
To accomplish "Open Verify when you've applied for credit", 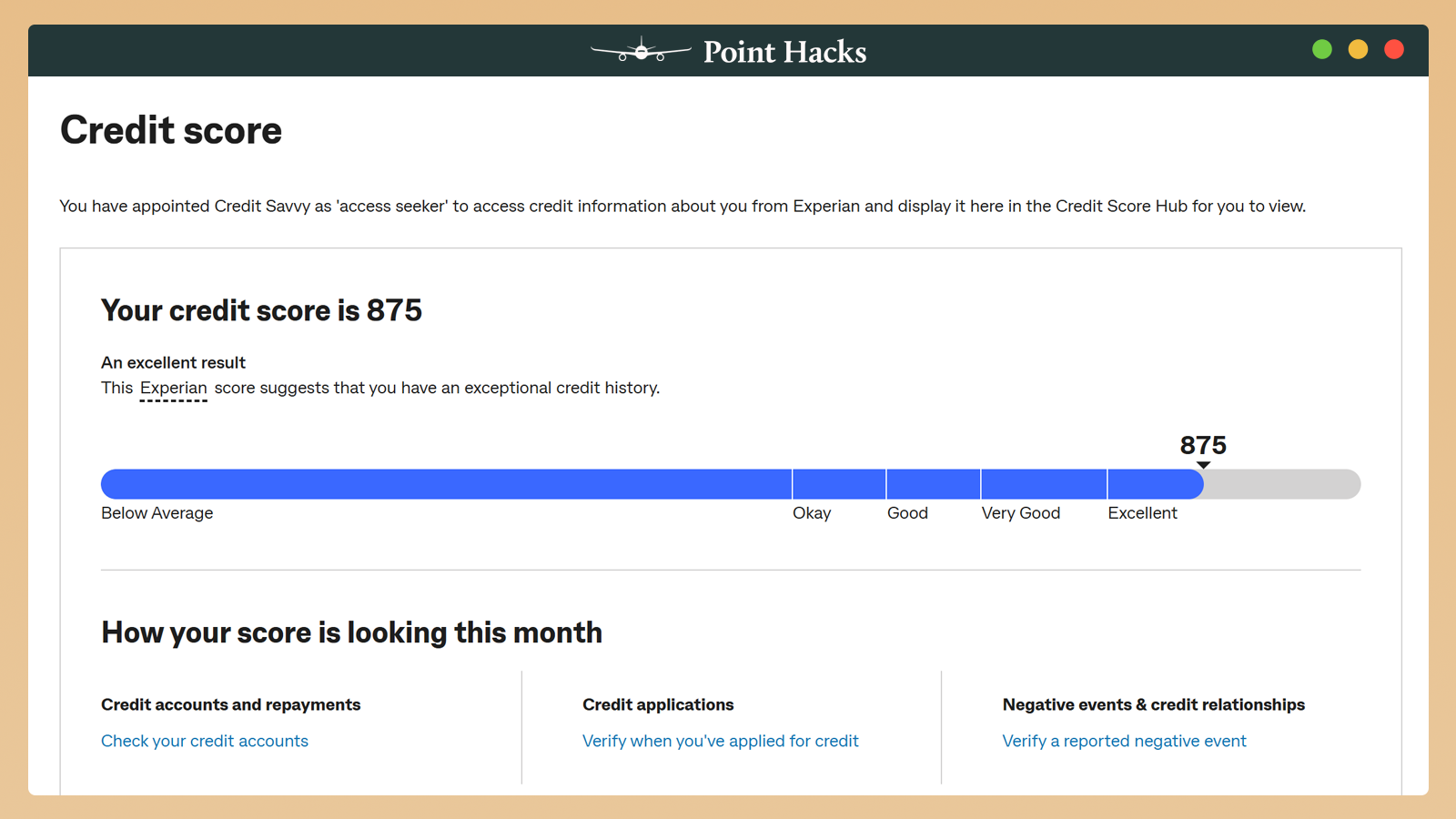I will (x=720, y=741).
